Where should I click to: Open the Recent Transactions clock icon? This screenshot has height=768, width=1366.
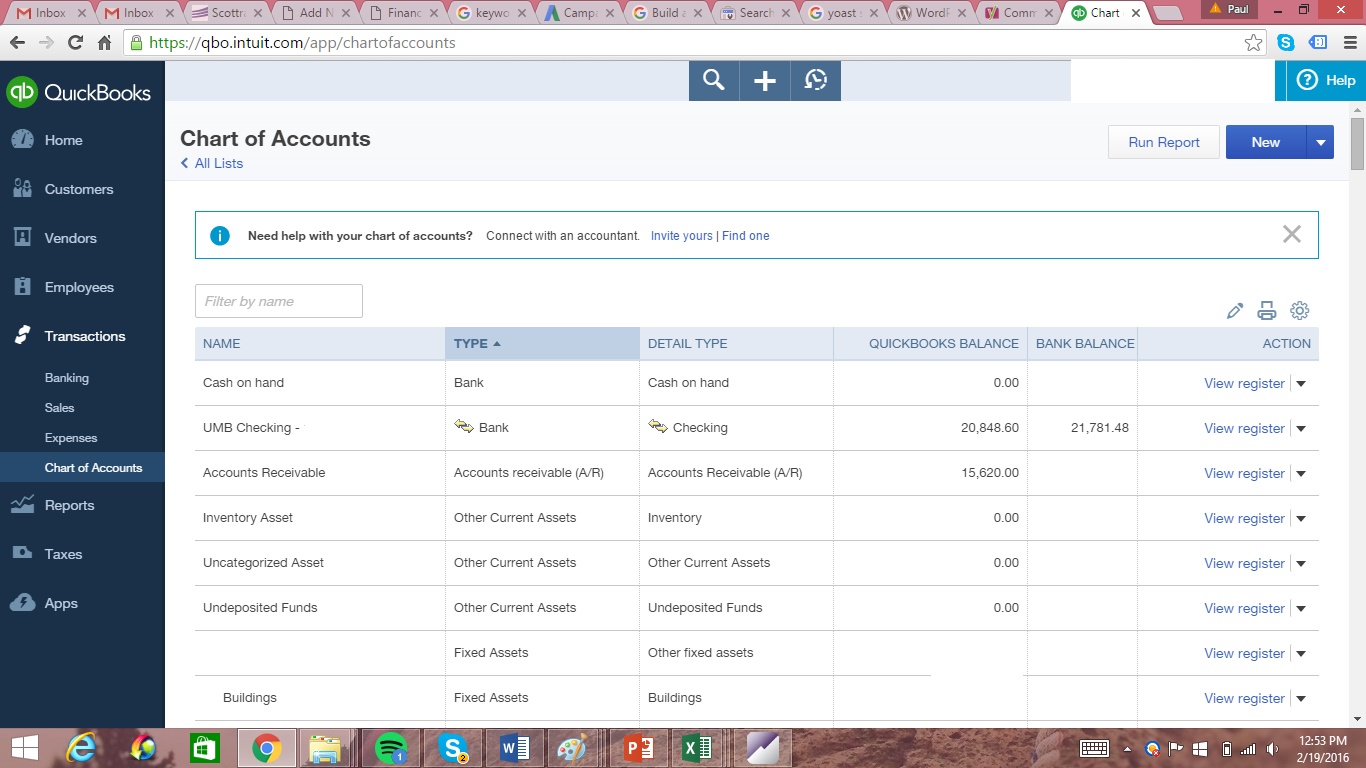[815, 80]
